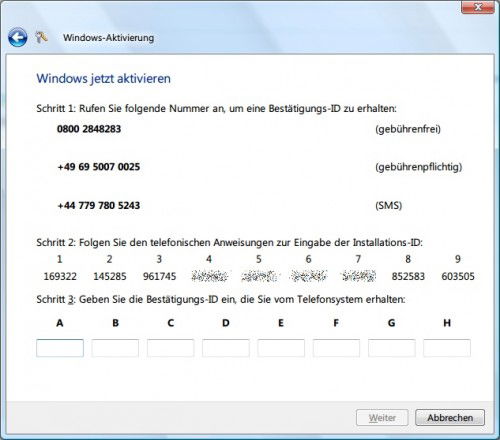Close the Windows-Aktivierung dialog
This screenshot has width=500, height=440.
click(x=478, y=7)
